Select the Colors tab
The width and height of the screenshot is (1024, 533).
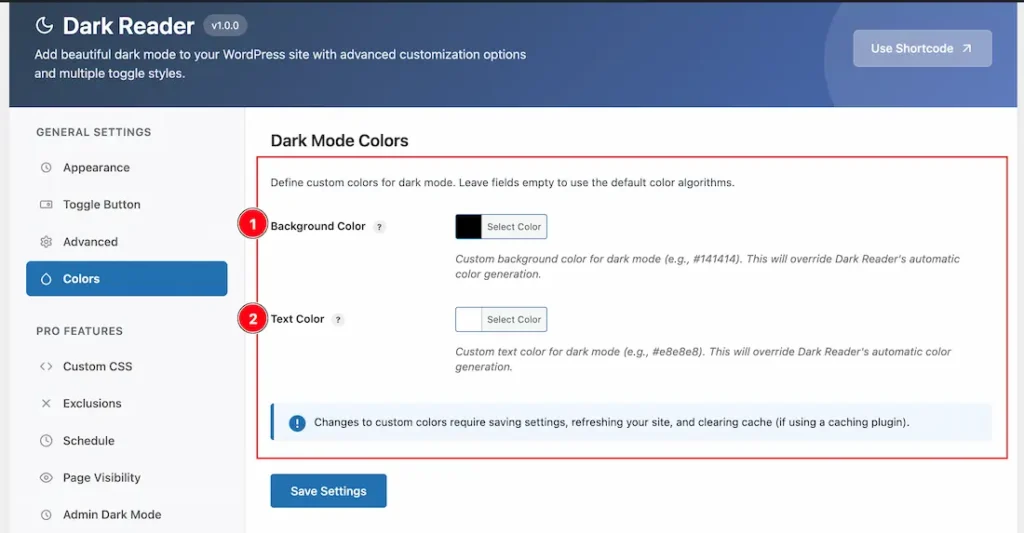tap(127, 279)
